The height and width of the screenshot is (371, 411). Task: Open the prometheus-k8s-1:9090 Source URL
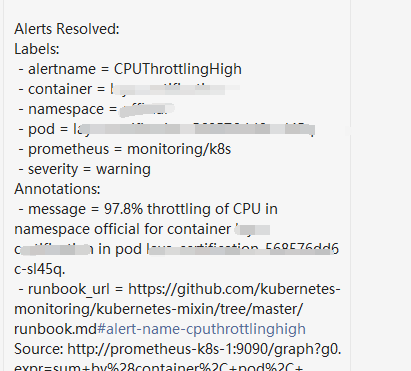204,349
